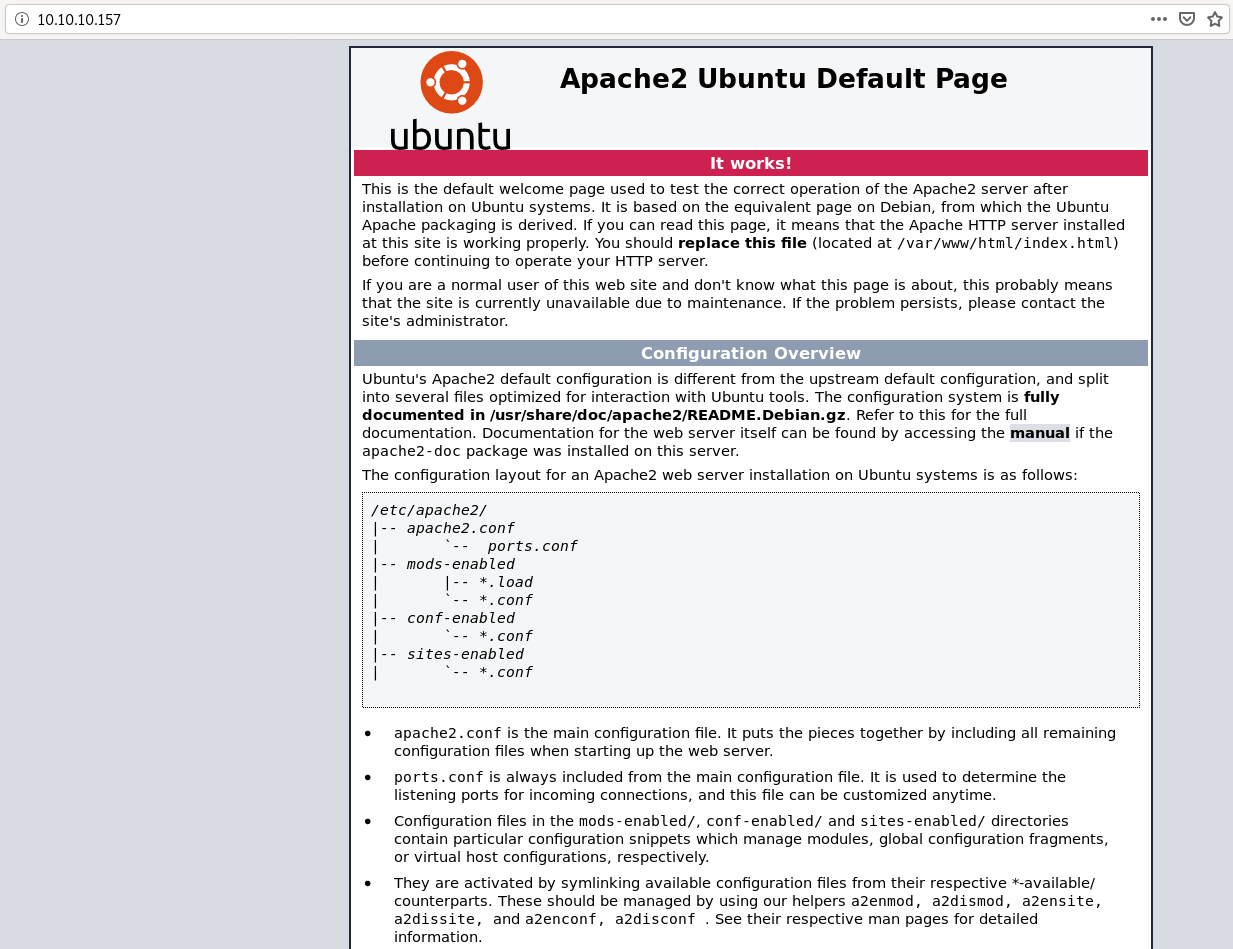Click 'sites-enabled' in the config tree
The width and height of the screenshot is (1233, 949).
(x=465, y=654)
